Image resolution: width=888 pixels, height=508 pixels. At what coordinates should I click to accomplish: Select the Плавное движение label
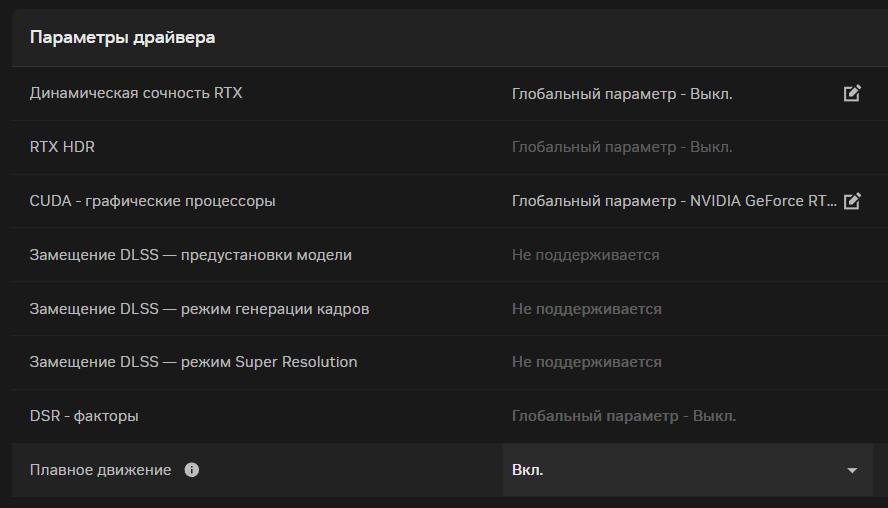(100, 470)
